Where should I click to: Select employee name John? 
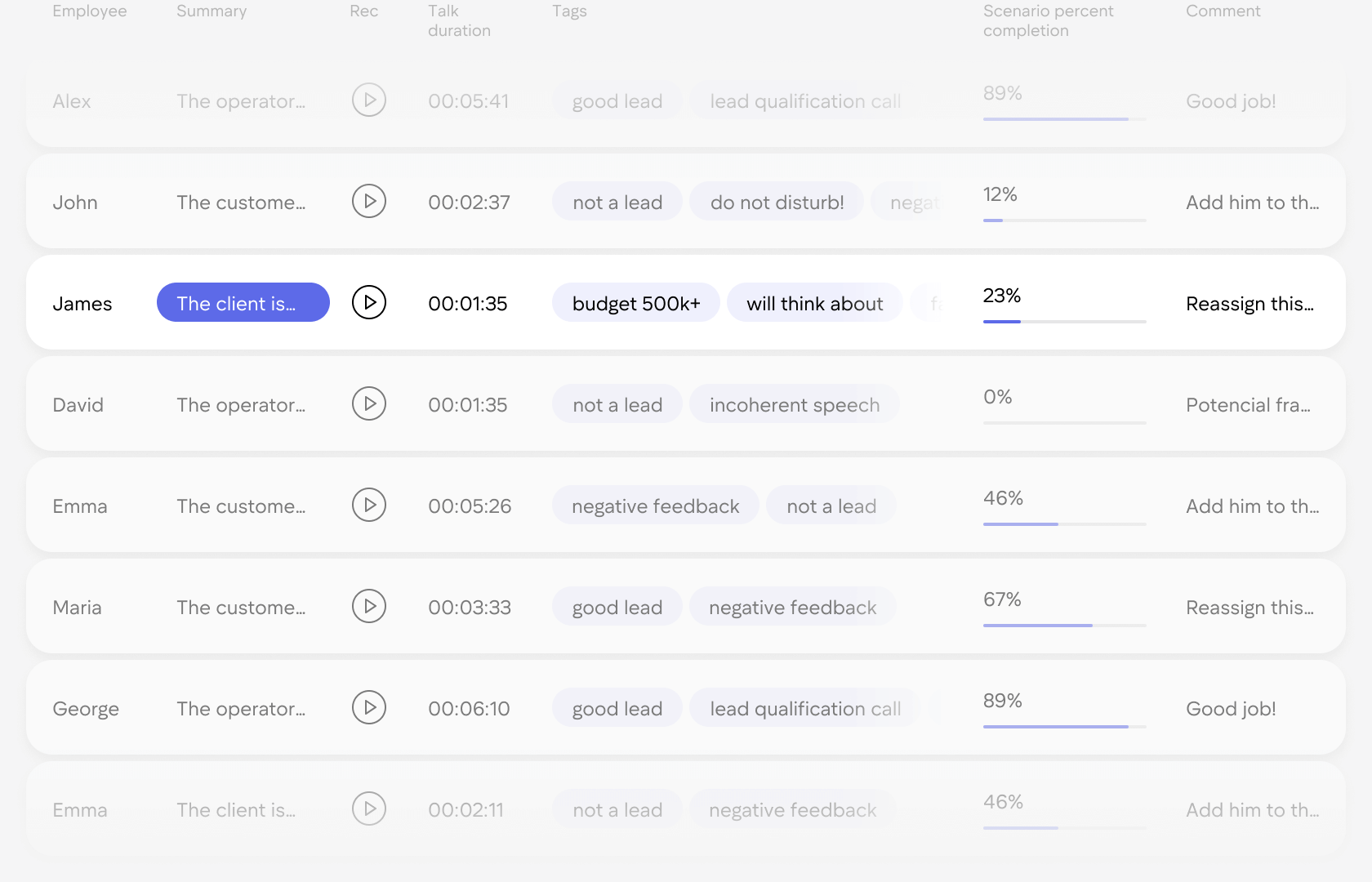(x=75, y=203)
